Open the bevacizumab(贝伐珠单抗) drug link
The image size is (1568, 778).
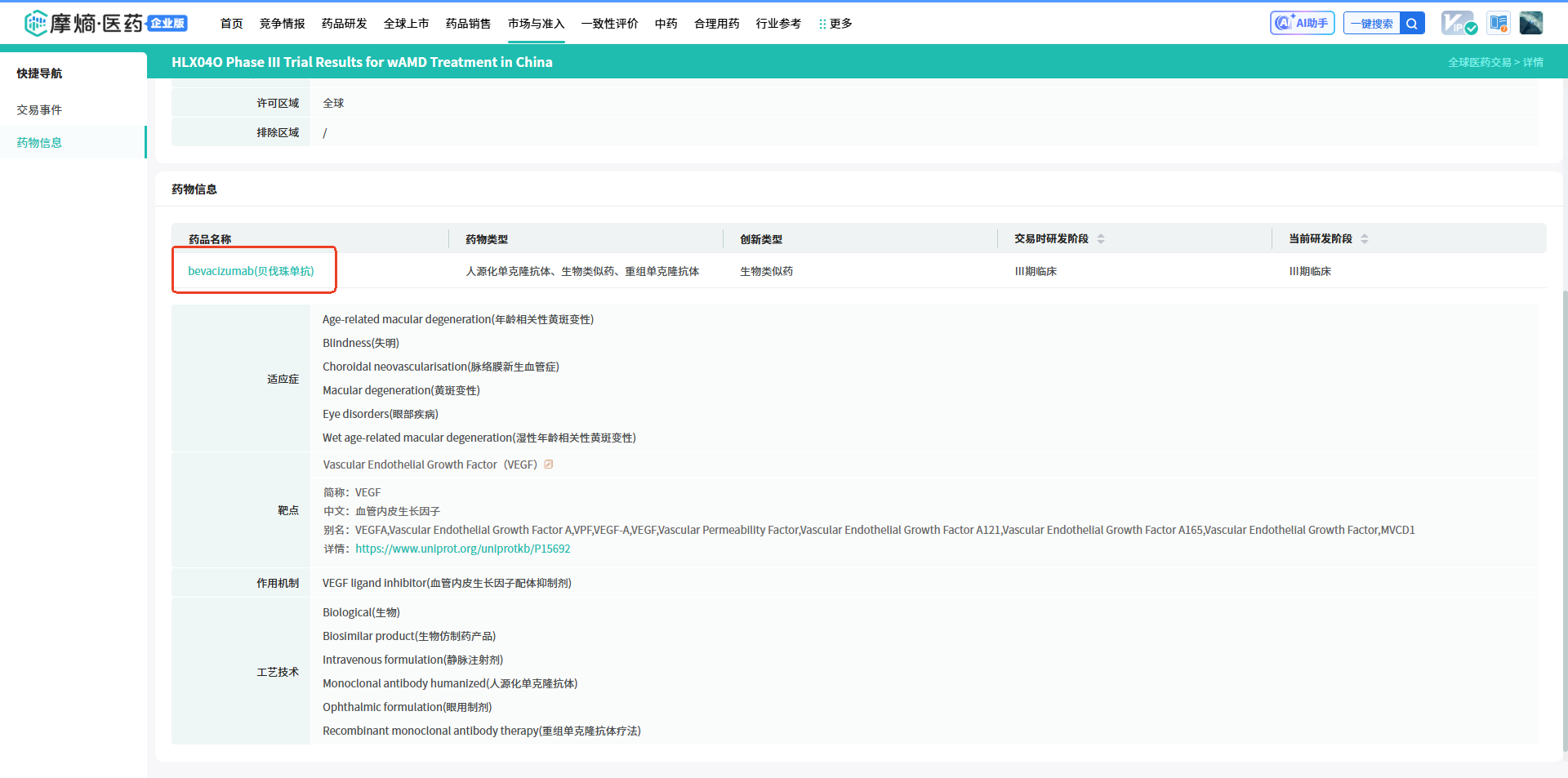(251, 271)
